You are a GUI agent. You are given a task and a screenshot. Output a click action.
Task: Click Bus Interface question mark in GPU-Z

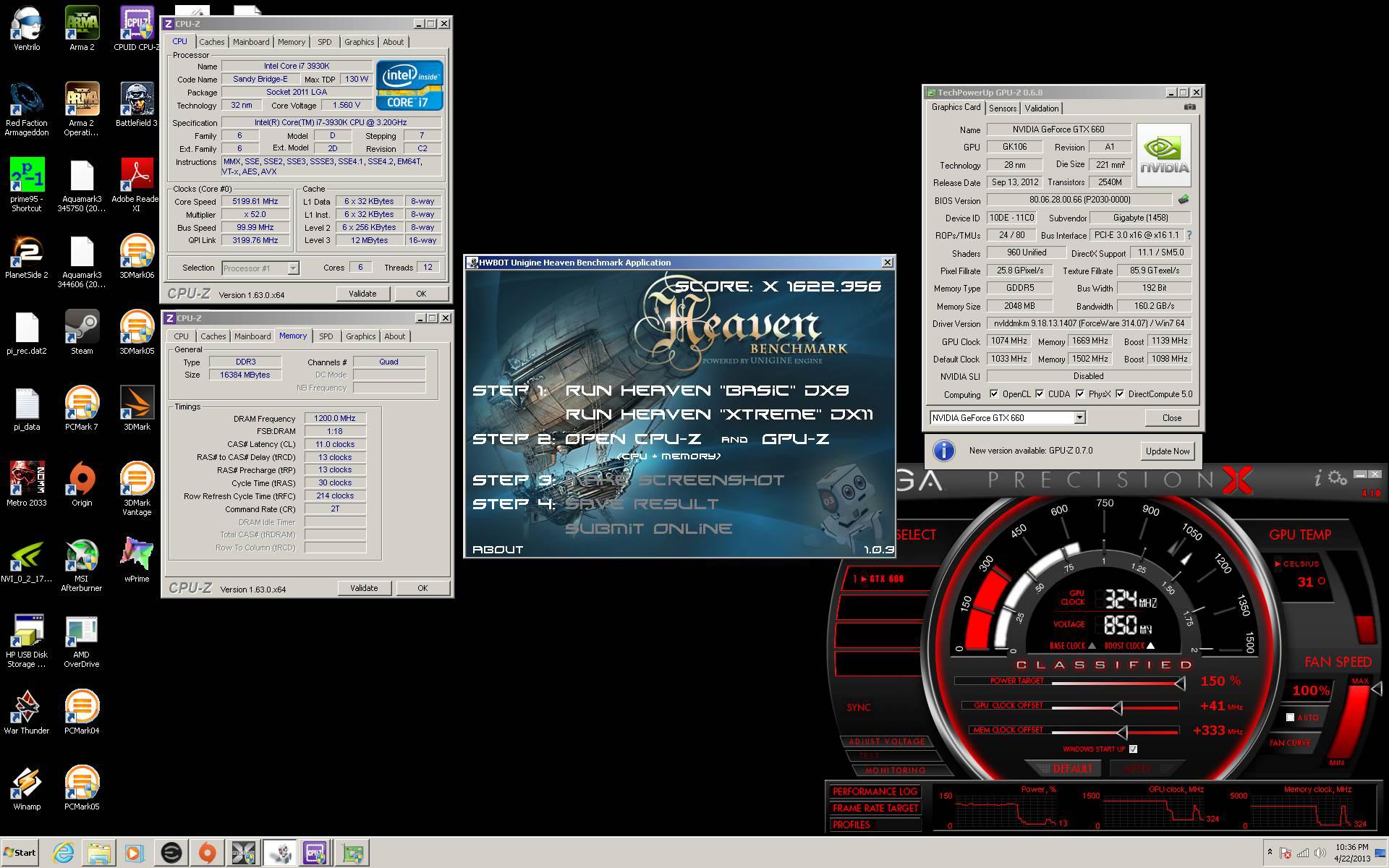[x=1189, y=235]
